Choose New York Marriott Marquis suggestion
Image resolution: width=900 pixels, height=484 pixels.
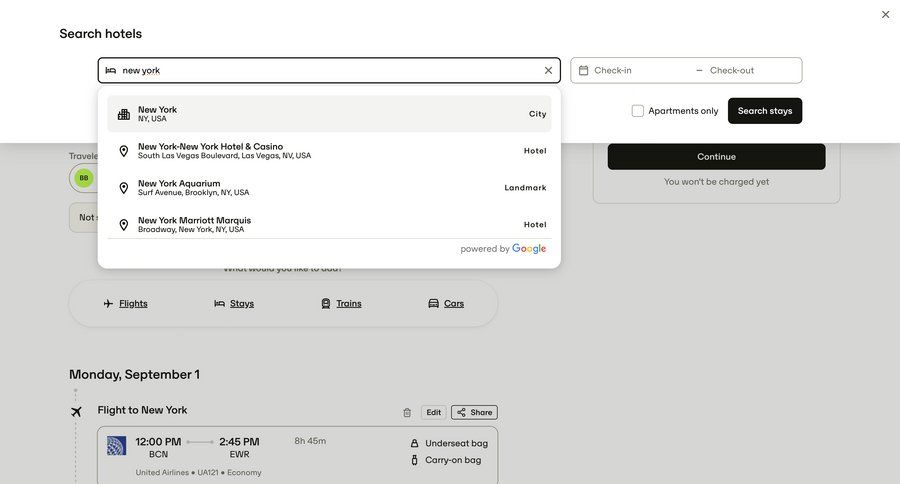click(329, 224)
